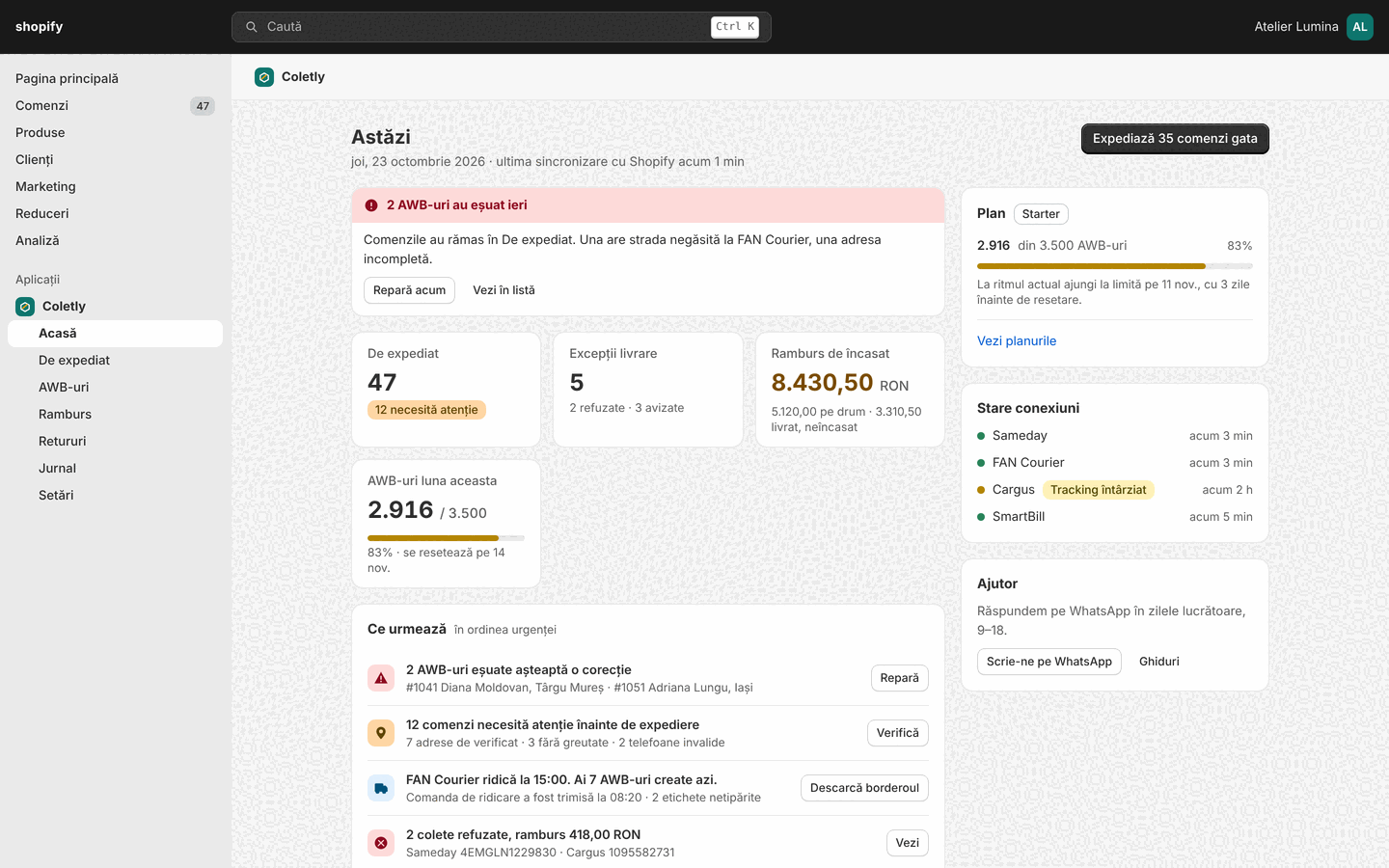Open Comenzi in the sidebar
Image resolution: width=1389 pixels, height=868 pixels.
coord(115,106)
